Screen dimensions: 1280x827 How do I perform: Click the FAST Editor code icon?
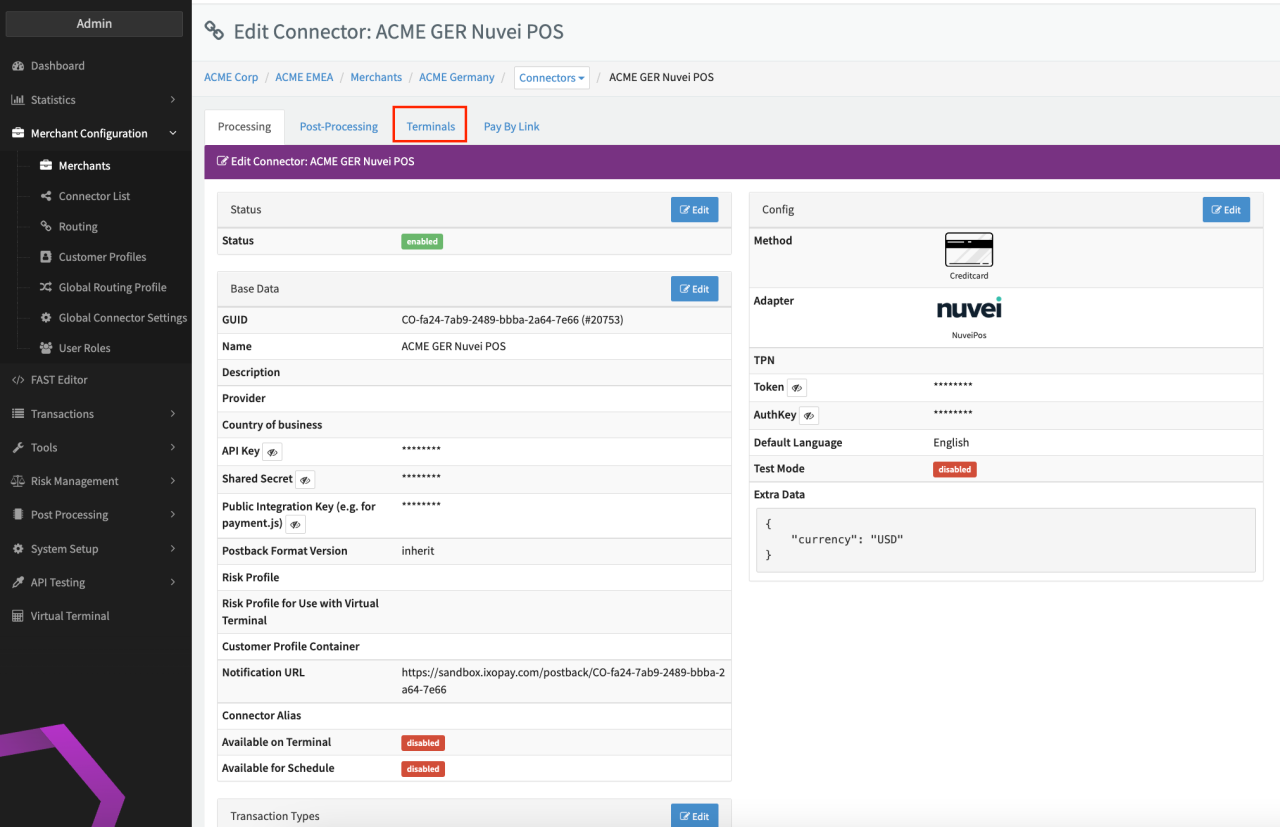tap(18, 380)
